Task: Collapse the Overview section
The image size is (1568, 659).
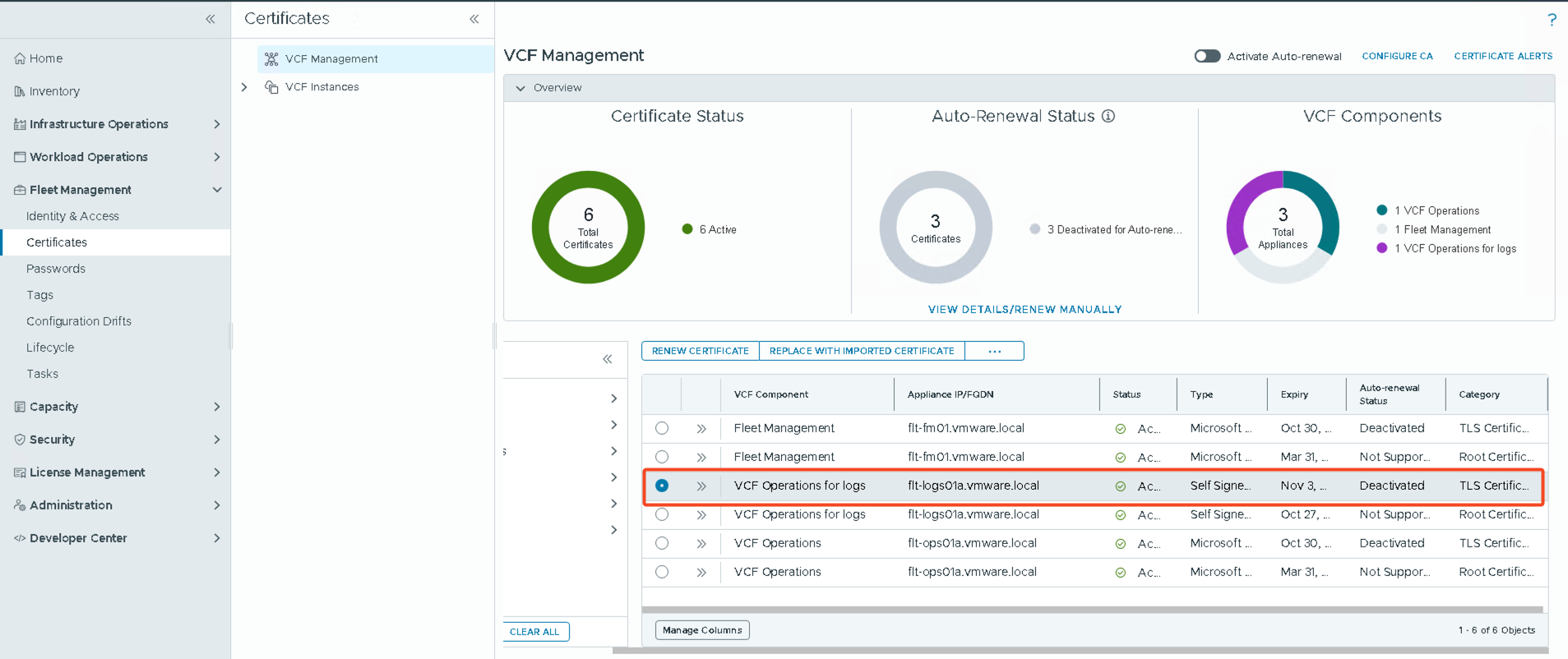Action: coord(520,88)
